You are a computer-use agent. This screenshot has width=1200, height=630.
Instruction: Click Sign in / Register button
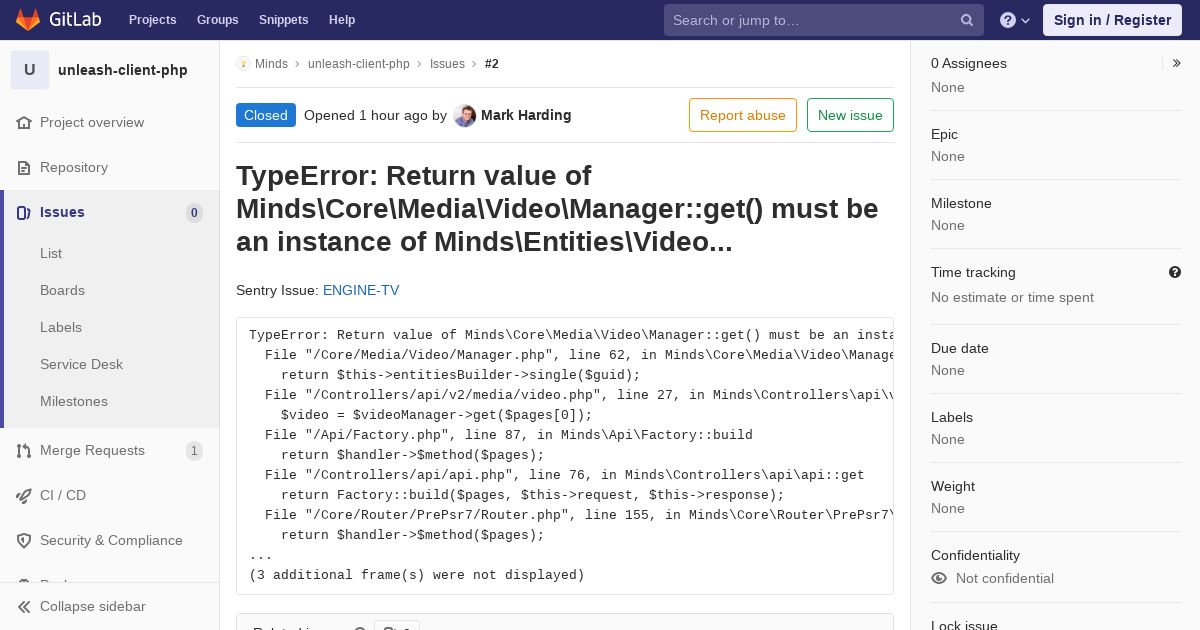(1112, 20)
